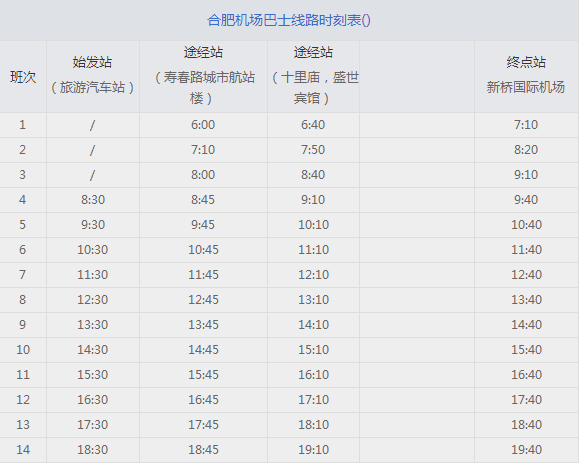This screenshot has height=463, width=580.
Task: Select the 14:40 arrival time cell
Action: 526,325
